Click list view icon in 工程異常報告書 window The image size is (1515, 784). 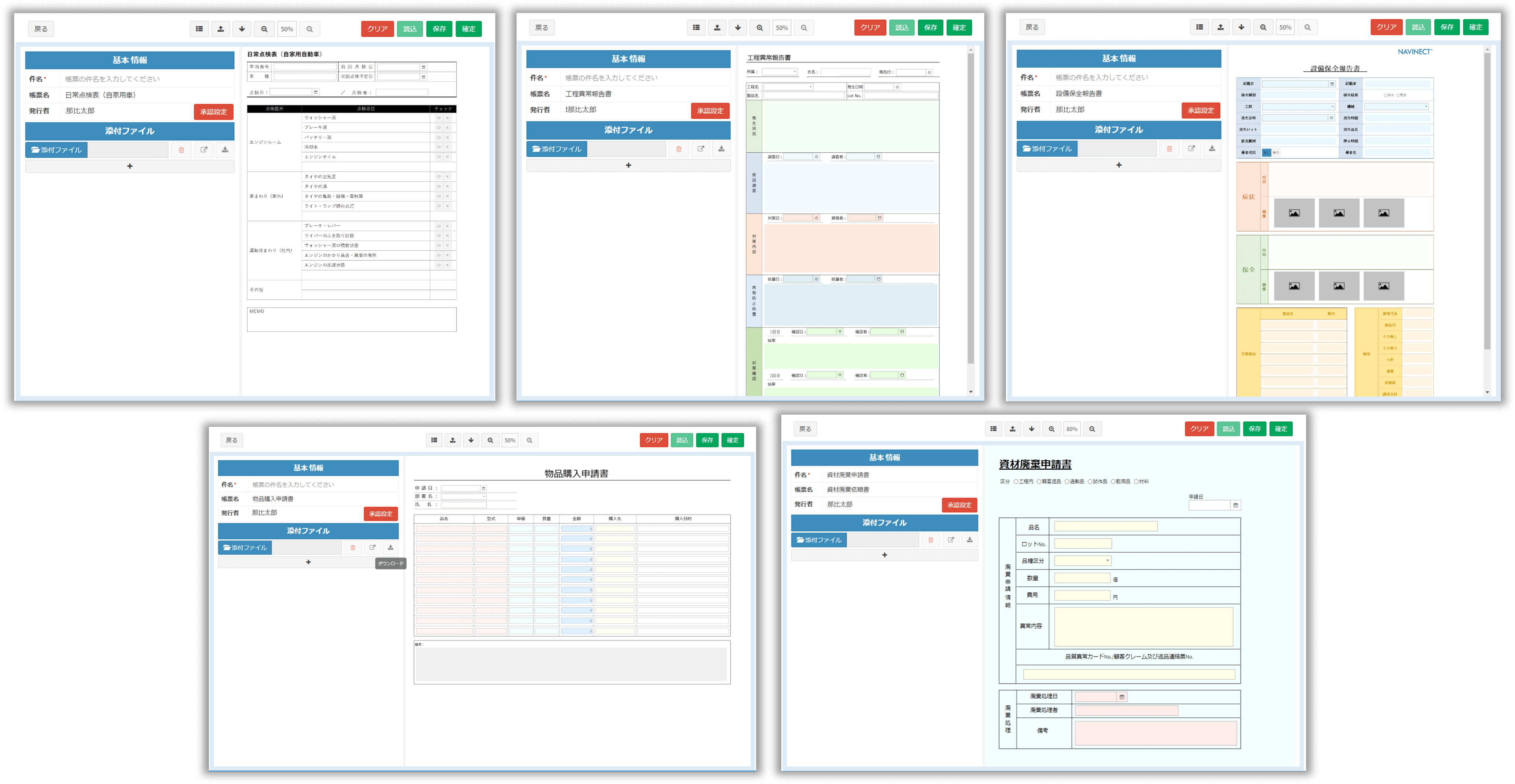696,28
